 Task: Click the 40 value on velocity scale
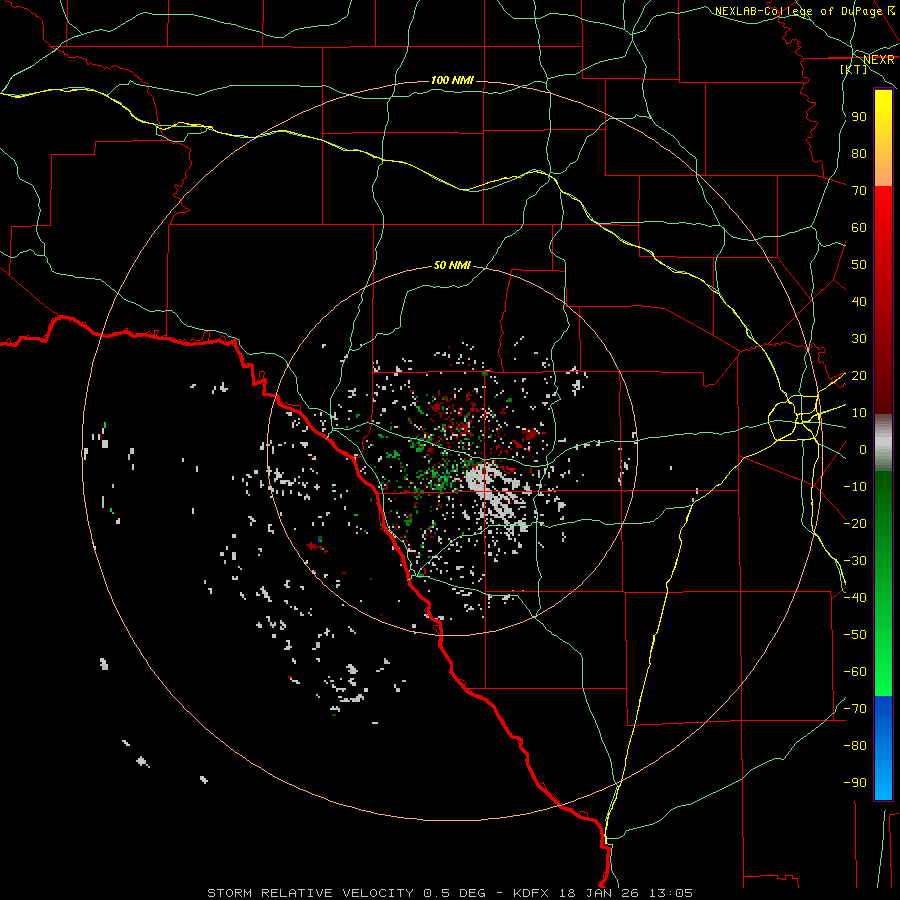click(x=859, y=302)
